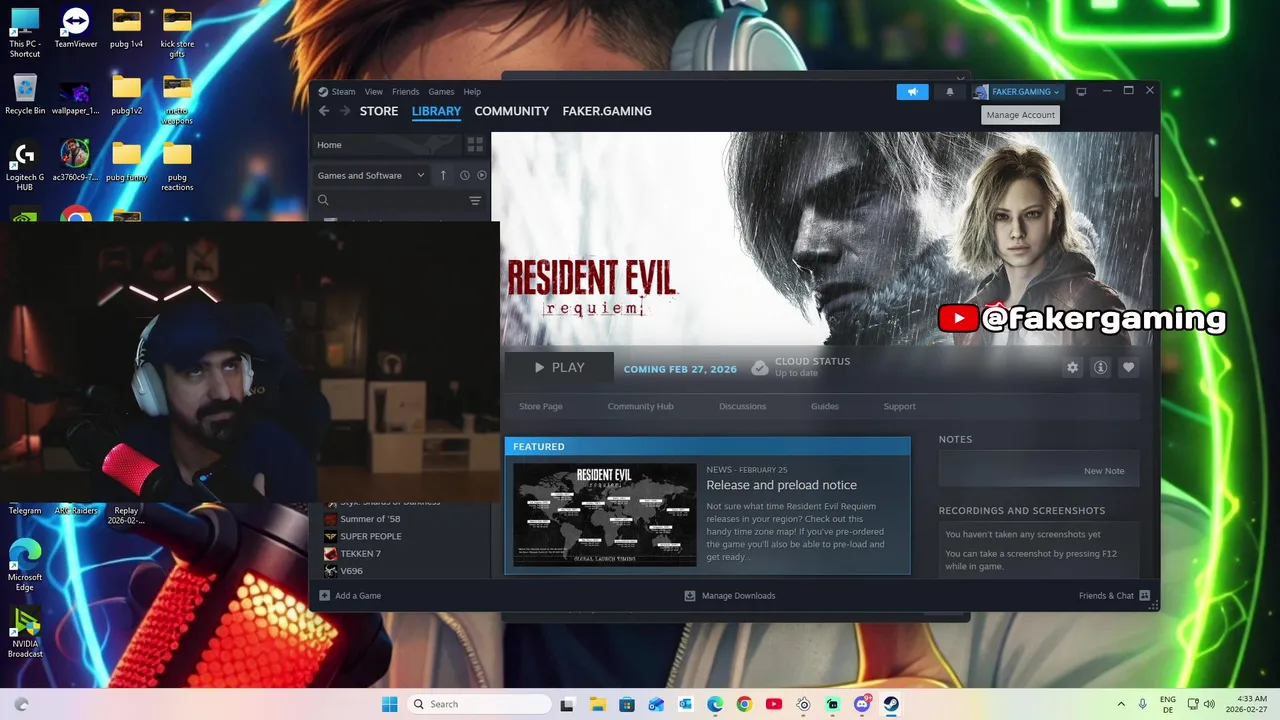The width and height of the screenshot is (1280, 720).
Task: Go forward with the right arrow
Action: (345, 111)
